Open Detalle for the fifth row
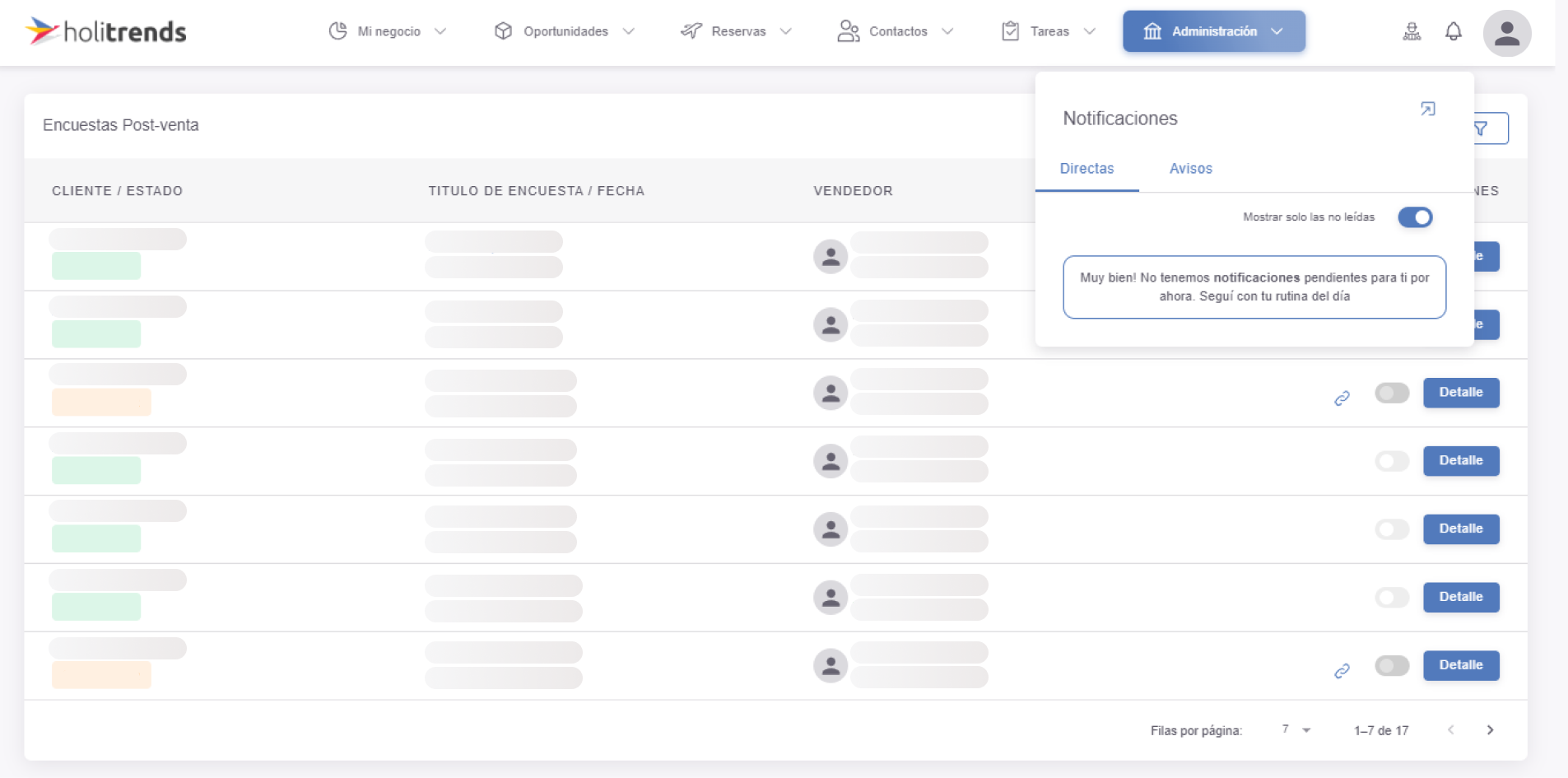 (1461, 529)
